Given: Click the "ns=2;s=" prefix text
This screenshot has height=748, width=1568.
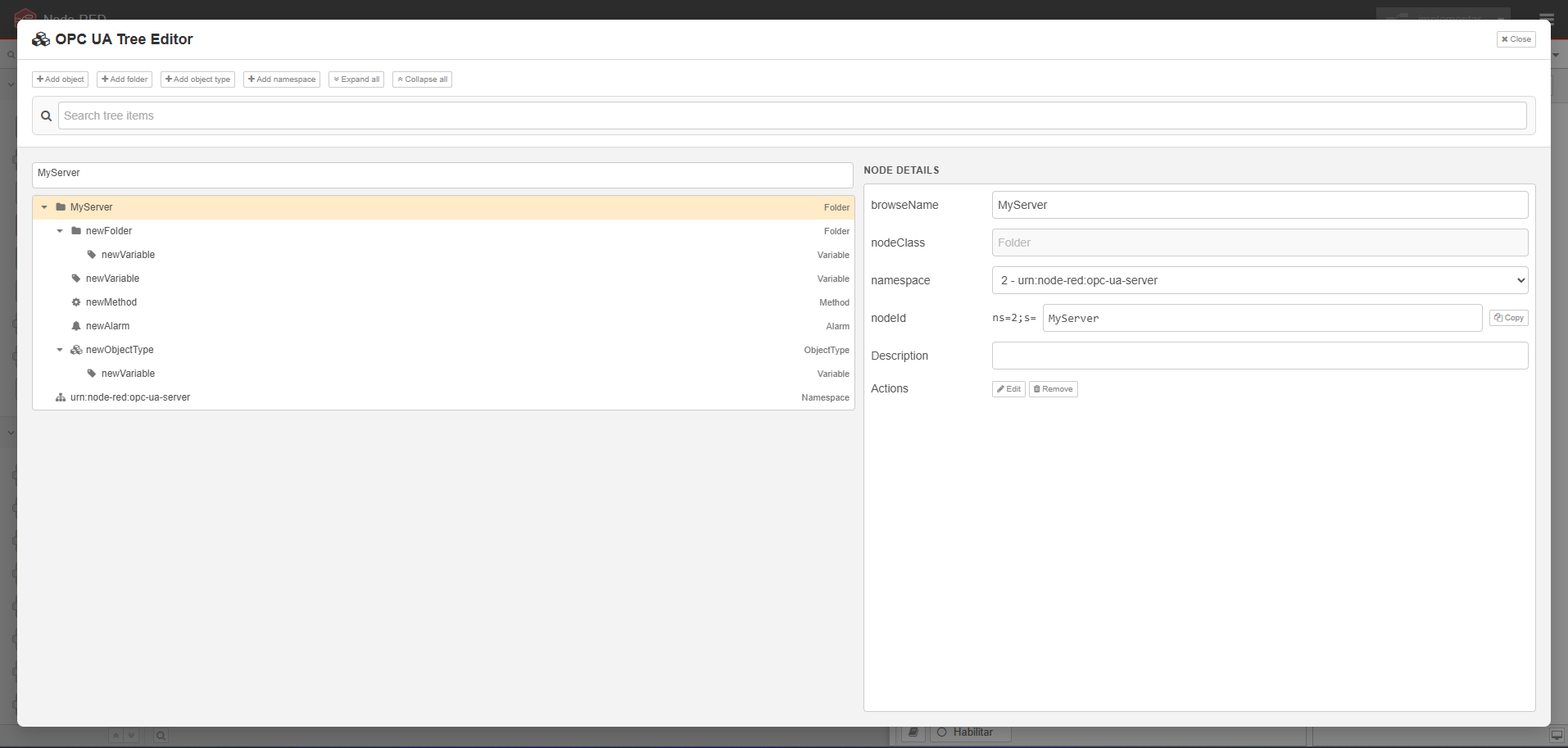Looking at the screenshot, I should point(1014,318).
